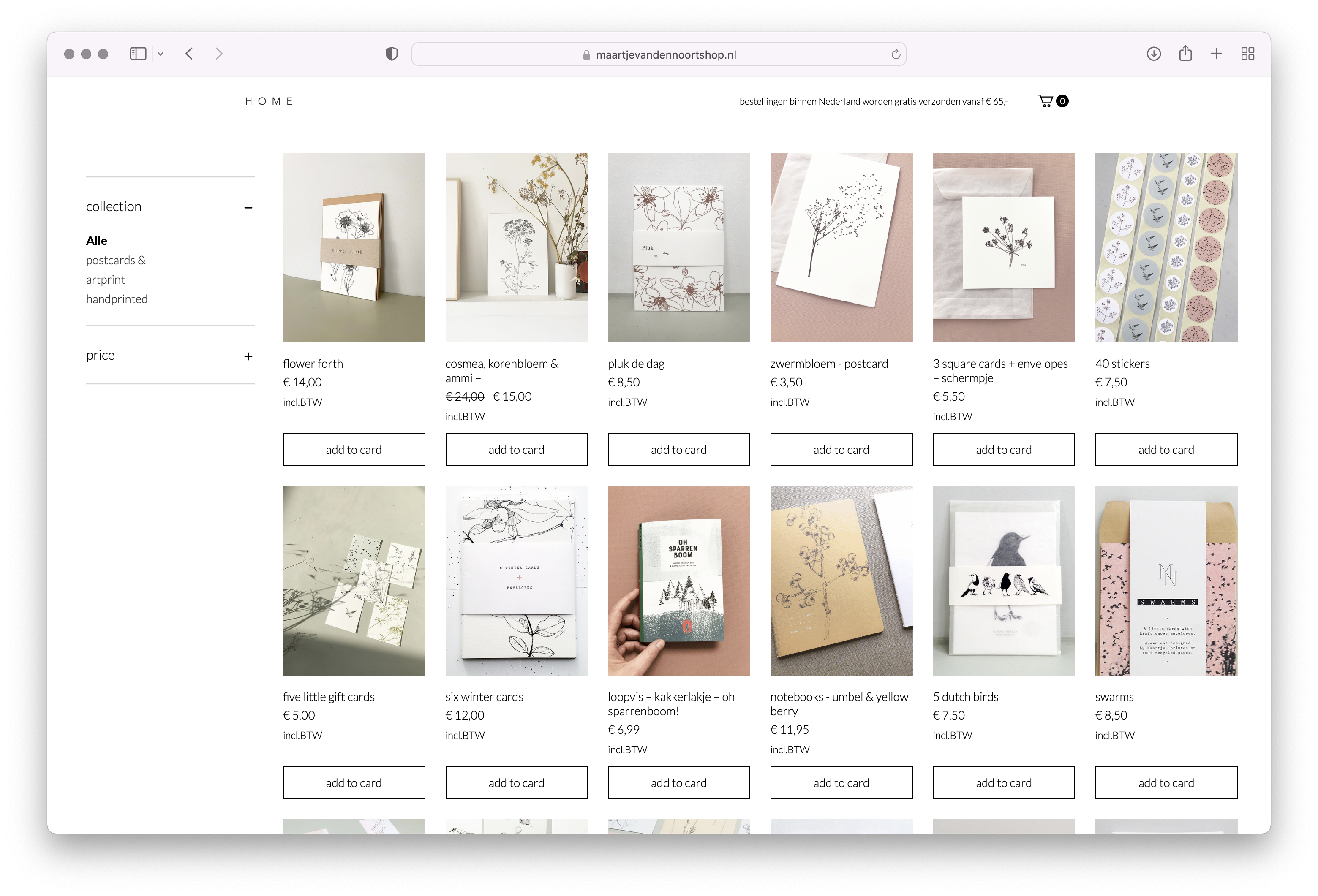Viewport: 1318px width, 896px height.
Task: Click the privacy shield icon
Action: 391,54
